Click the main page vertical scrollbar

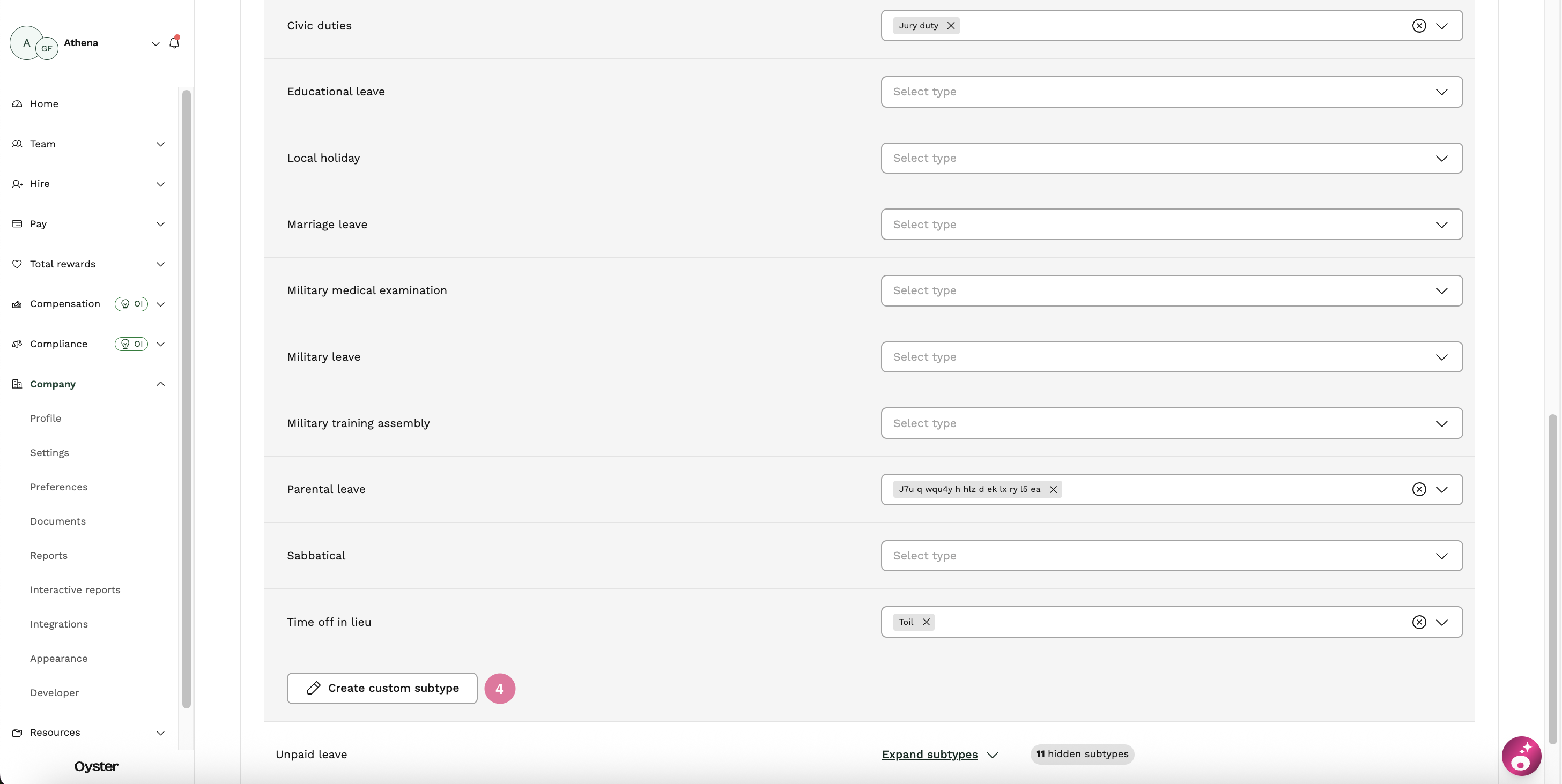pos(1553,579)
